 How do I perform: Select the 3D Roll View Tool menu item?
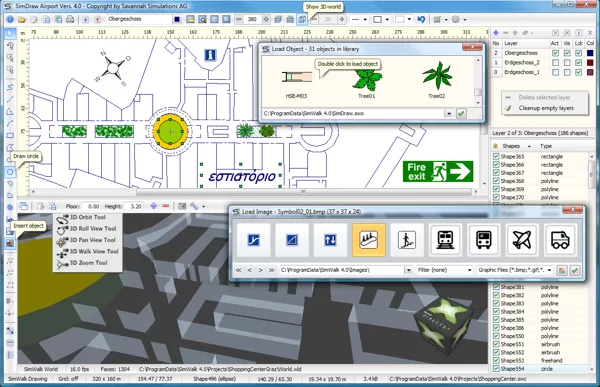pos(87,229)
